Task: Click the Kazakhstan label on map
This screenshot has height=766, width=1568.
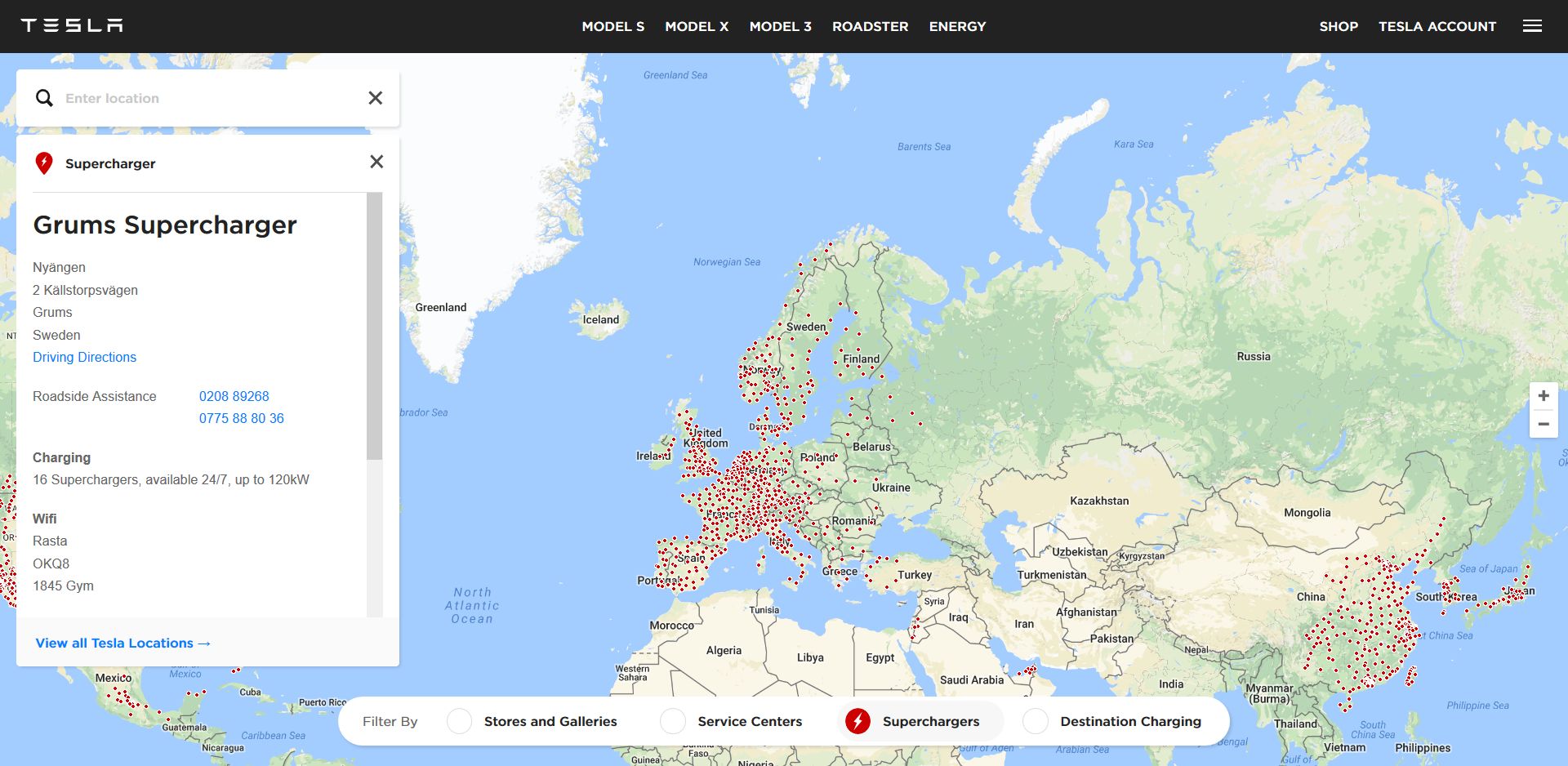Action: click(1099, 501)
